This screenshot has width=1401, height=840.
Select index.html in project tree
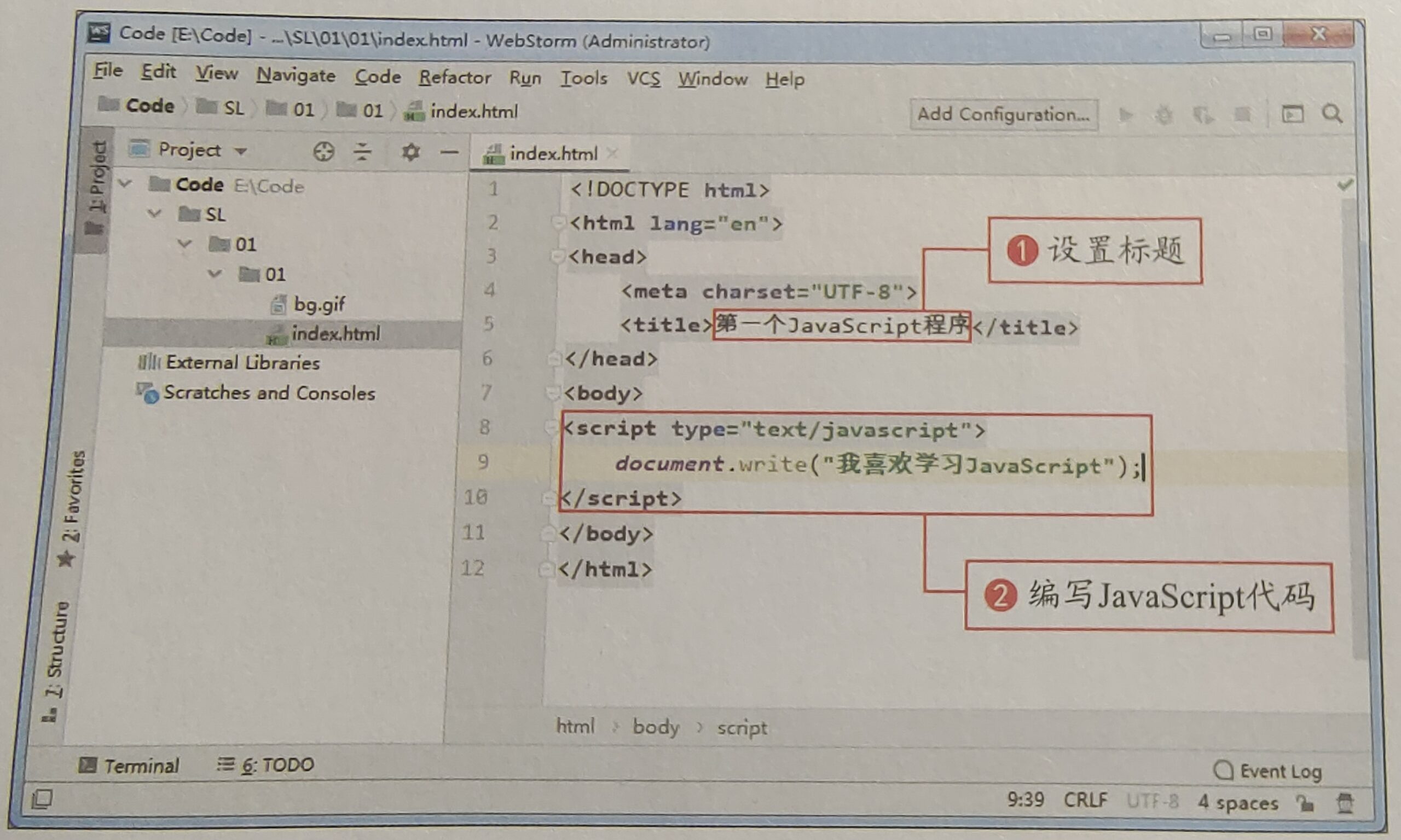tap(283, 333)
